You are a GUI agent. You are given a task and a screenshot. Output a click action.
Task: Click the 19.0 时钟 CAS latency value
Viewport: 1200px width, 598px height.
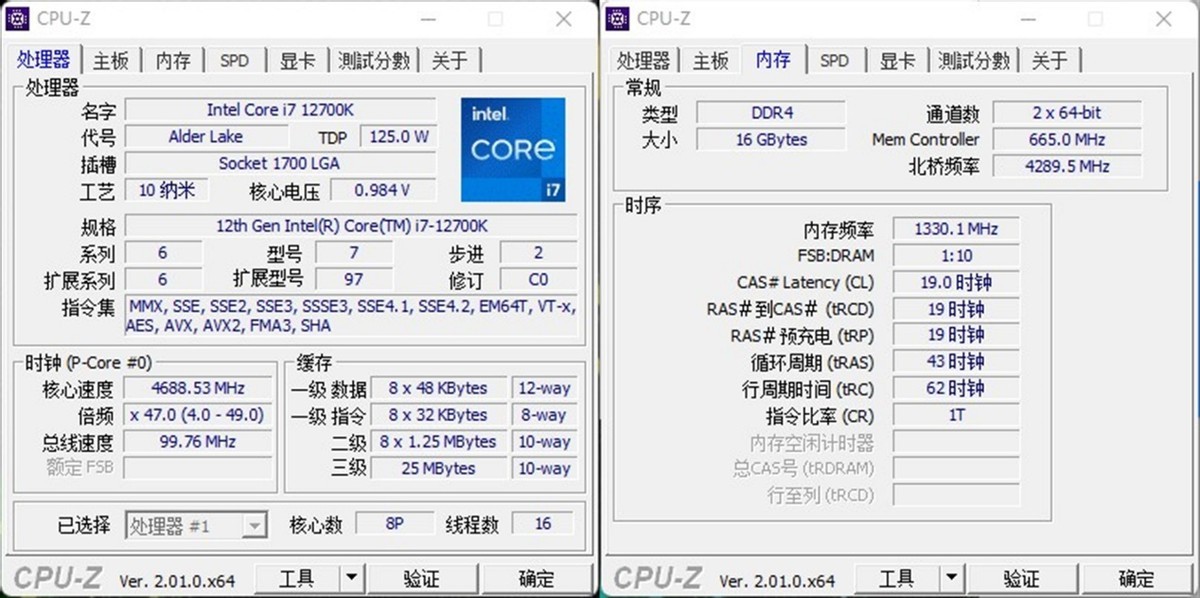[956, 283]
